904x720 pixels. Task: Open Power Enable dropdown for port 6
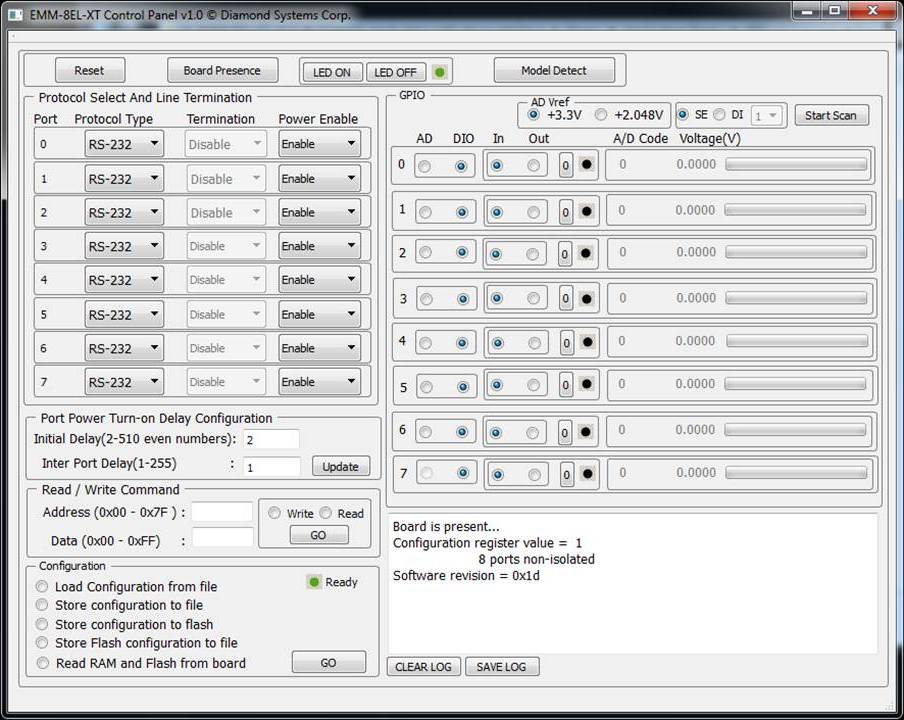click(x=319, y=348)
